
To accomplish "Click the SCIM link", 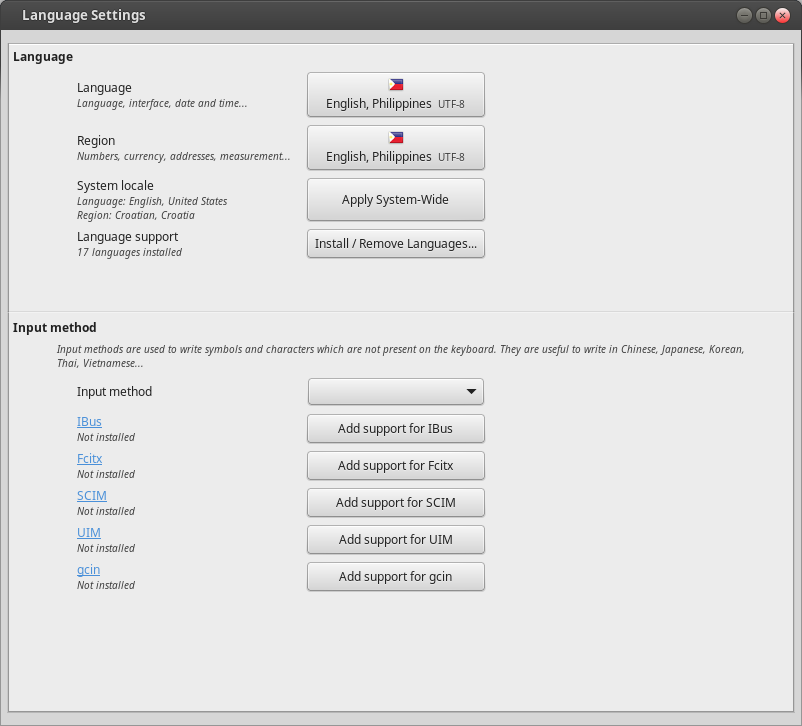I will (x=91, y=496).
